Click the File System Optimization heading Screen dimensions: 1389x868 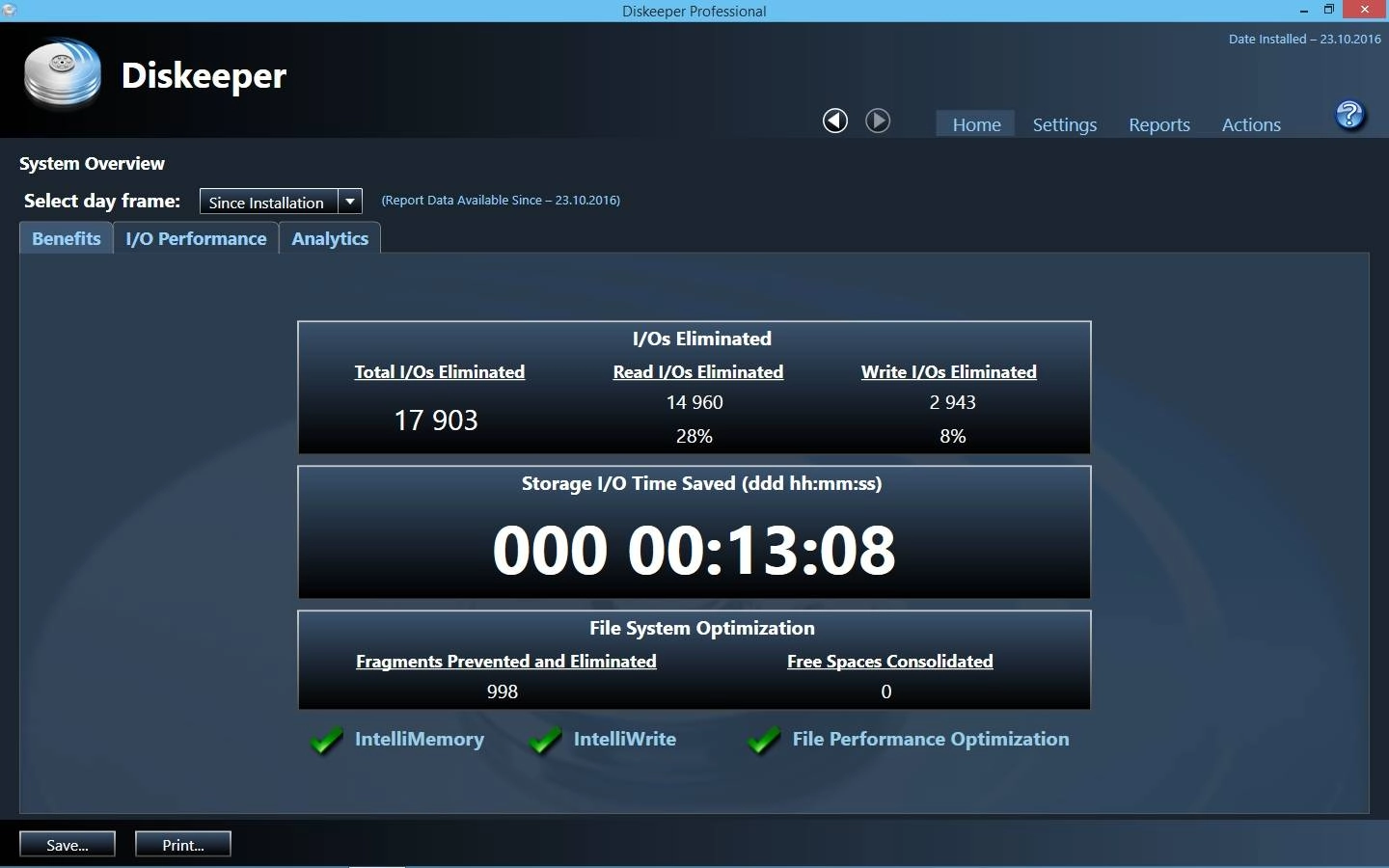click(702, 628)
